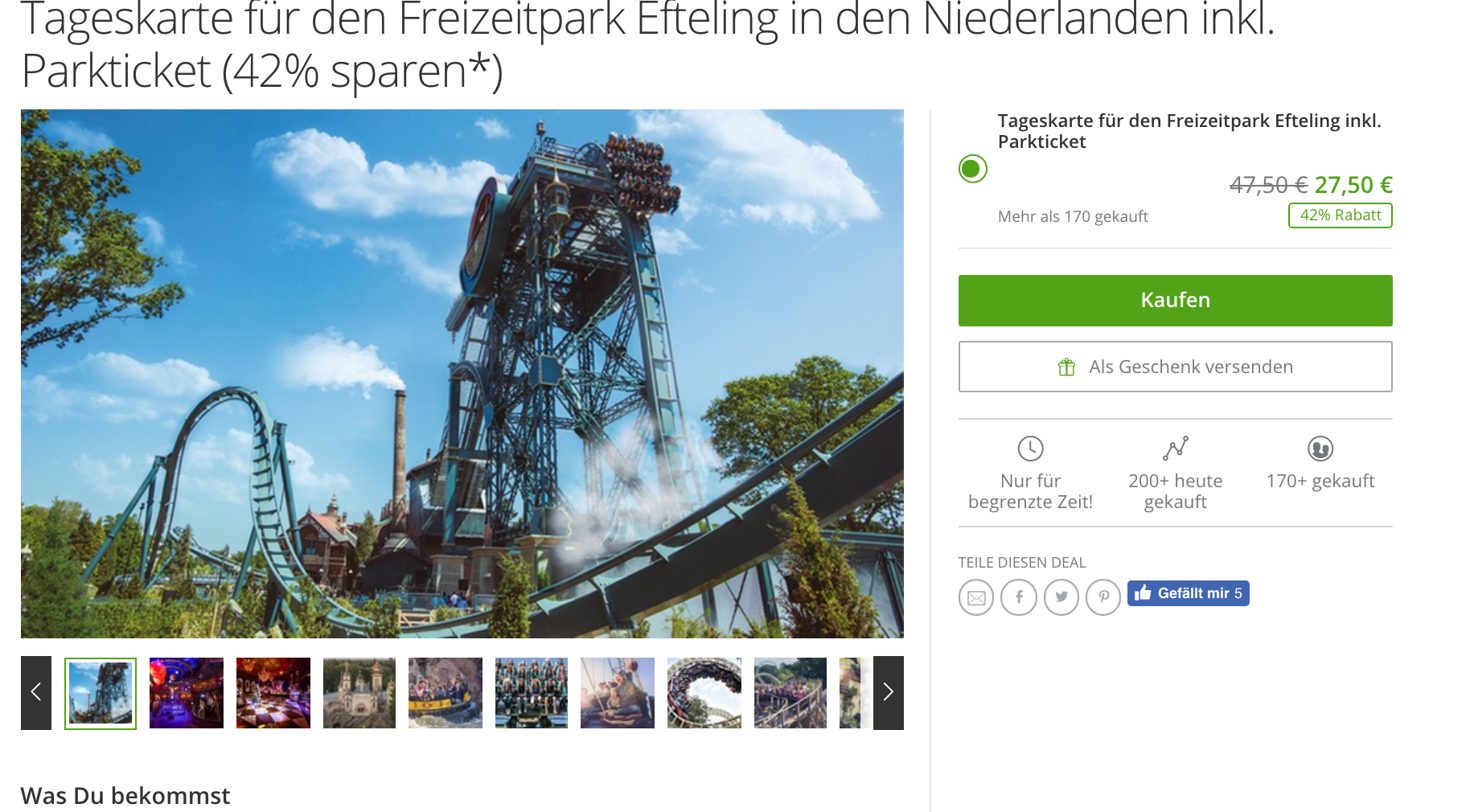The width and height of the screenshot is (1470, 812).
Task: Show previous gallery thumbnails with left arrow
Action: point(36,693)
